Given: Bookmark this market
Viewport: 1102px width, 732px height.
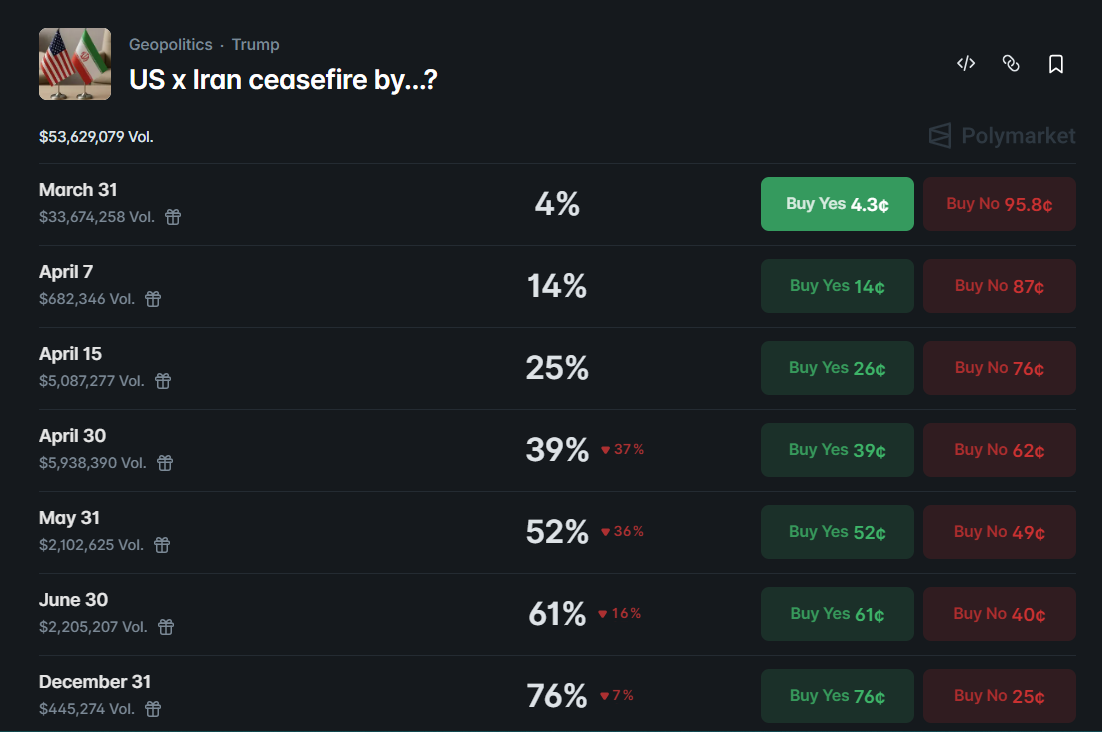Looking at the screenshot, I should tap(1055, 63).
